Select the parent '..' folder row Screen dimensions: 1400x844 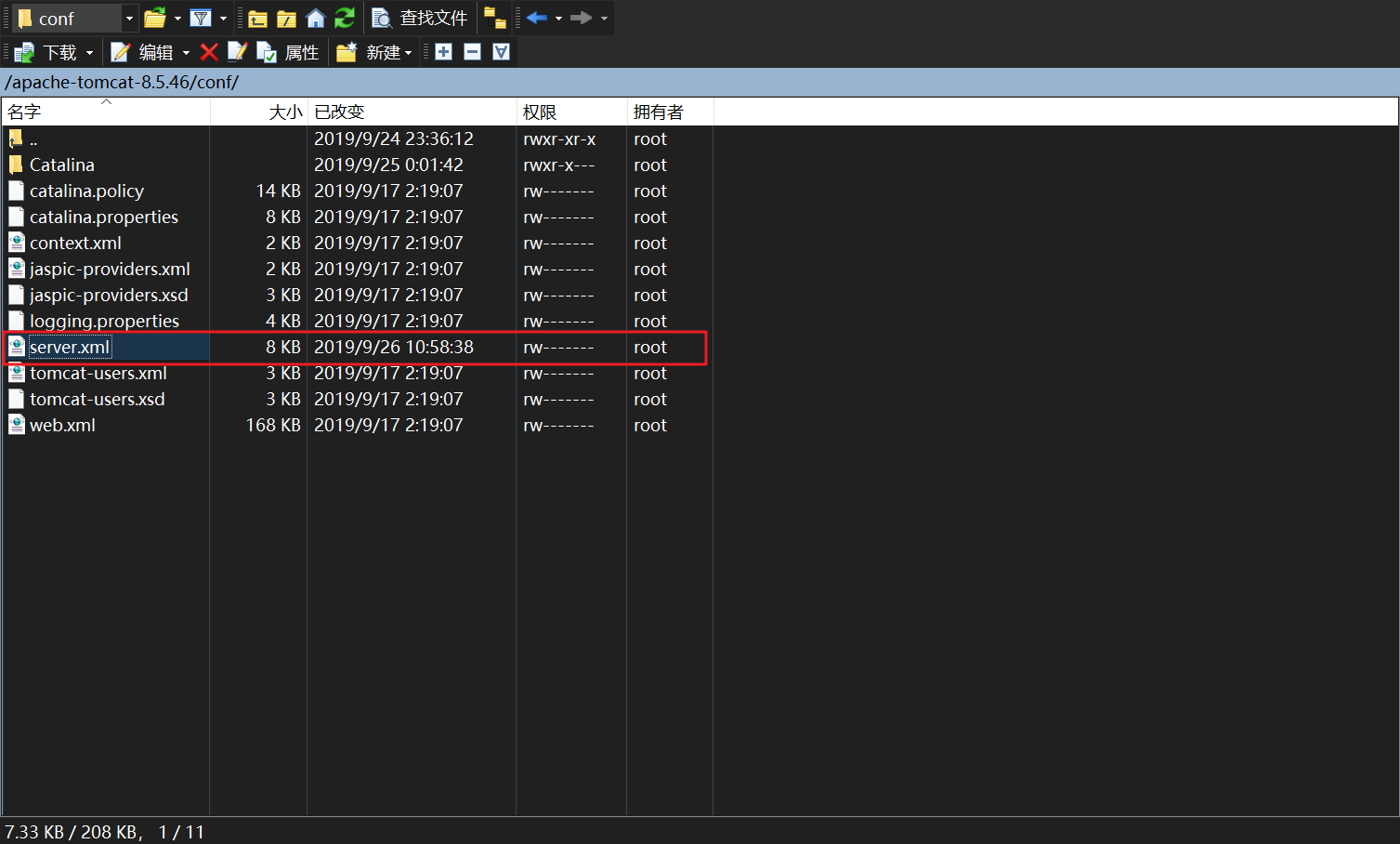[358, 138]
